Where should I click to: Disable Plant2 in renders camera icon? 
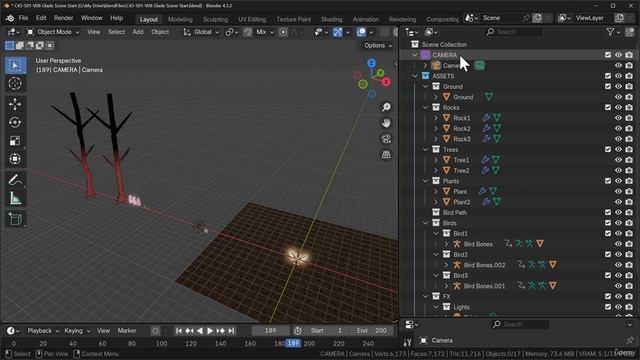tap(629, 202)
